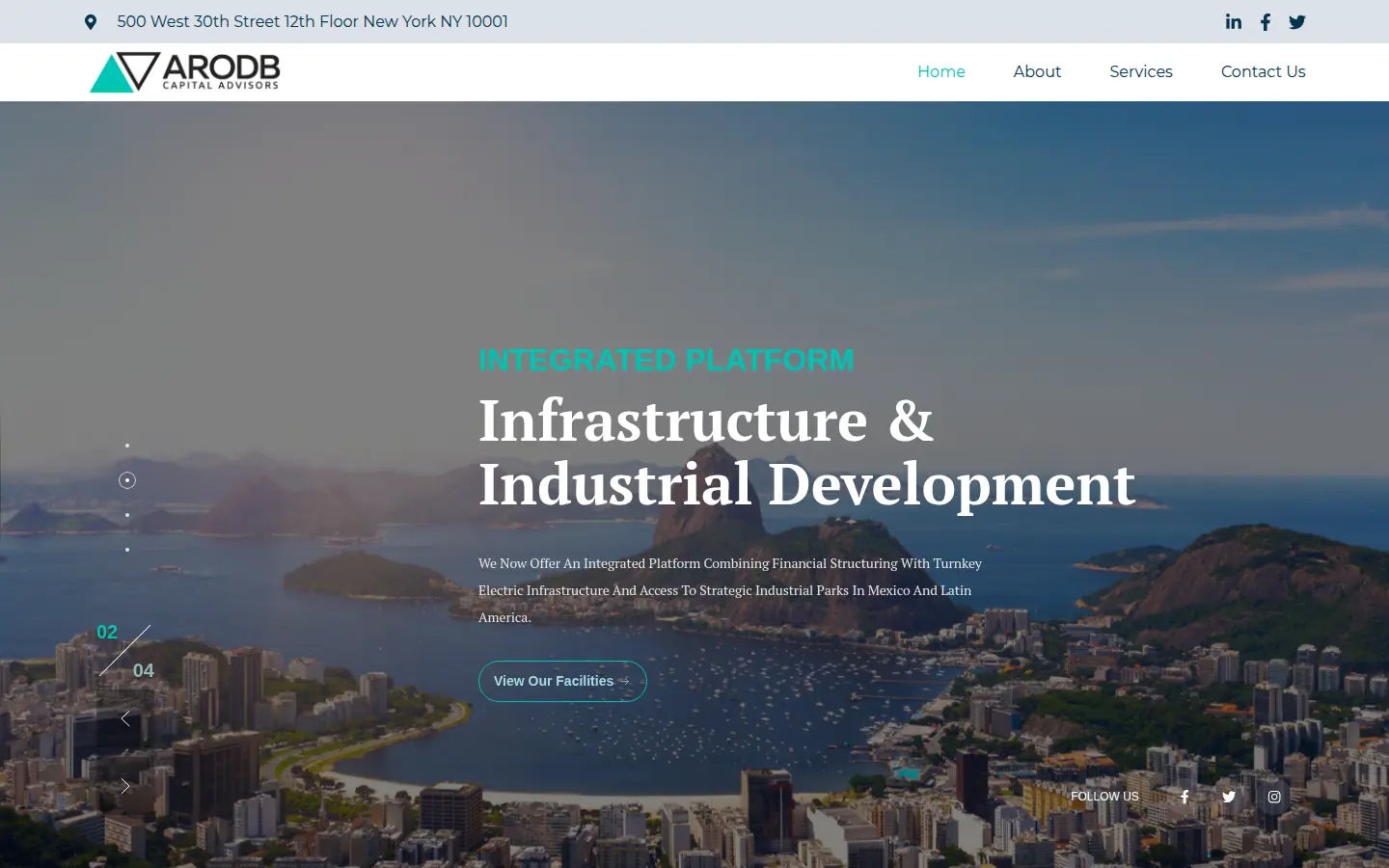Click the 'Infrastructure & Industrial Development' headline
Viewport: 1389px width, 868px height.
point(806,451)
